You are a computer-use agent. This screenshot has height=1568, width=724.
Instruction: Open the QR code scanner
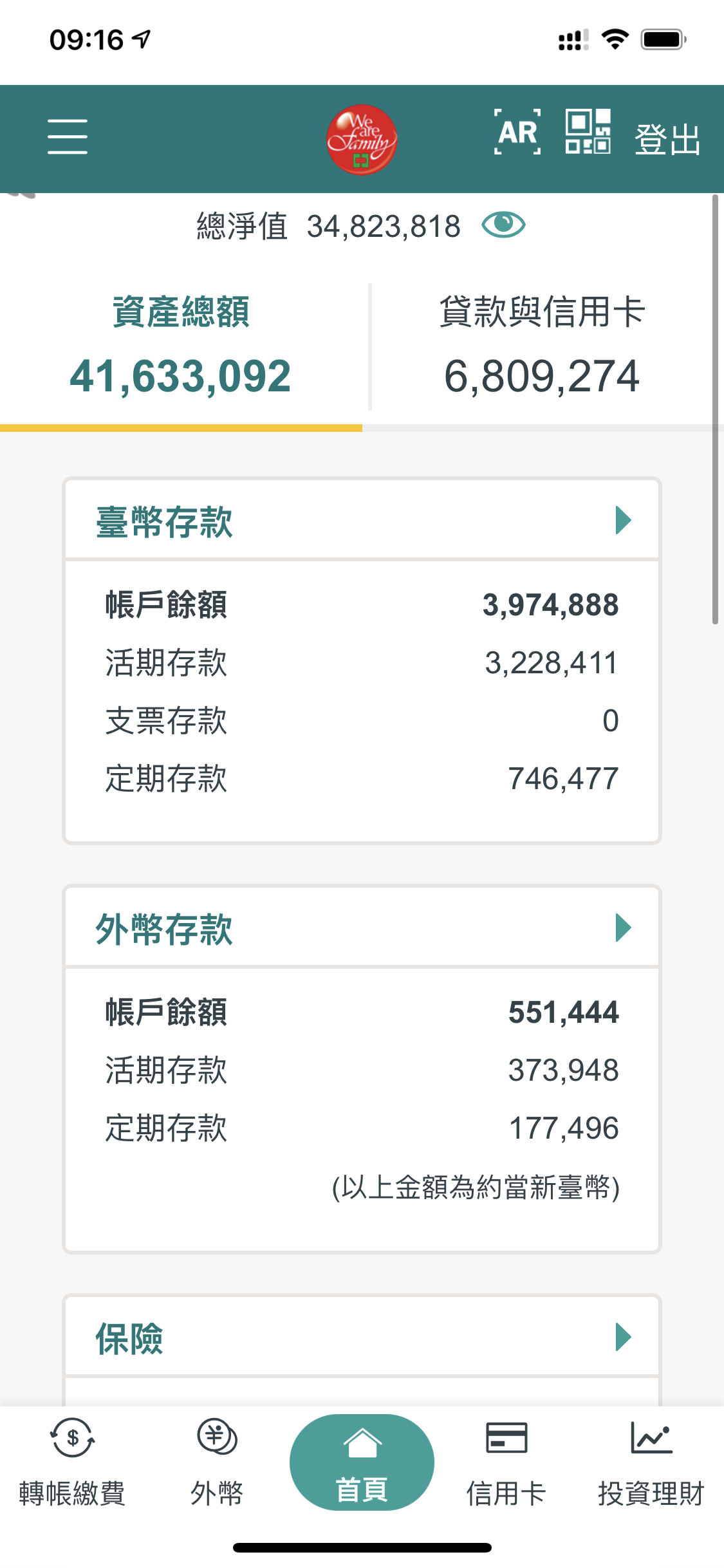588,132
